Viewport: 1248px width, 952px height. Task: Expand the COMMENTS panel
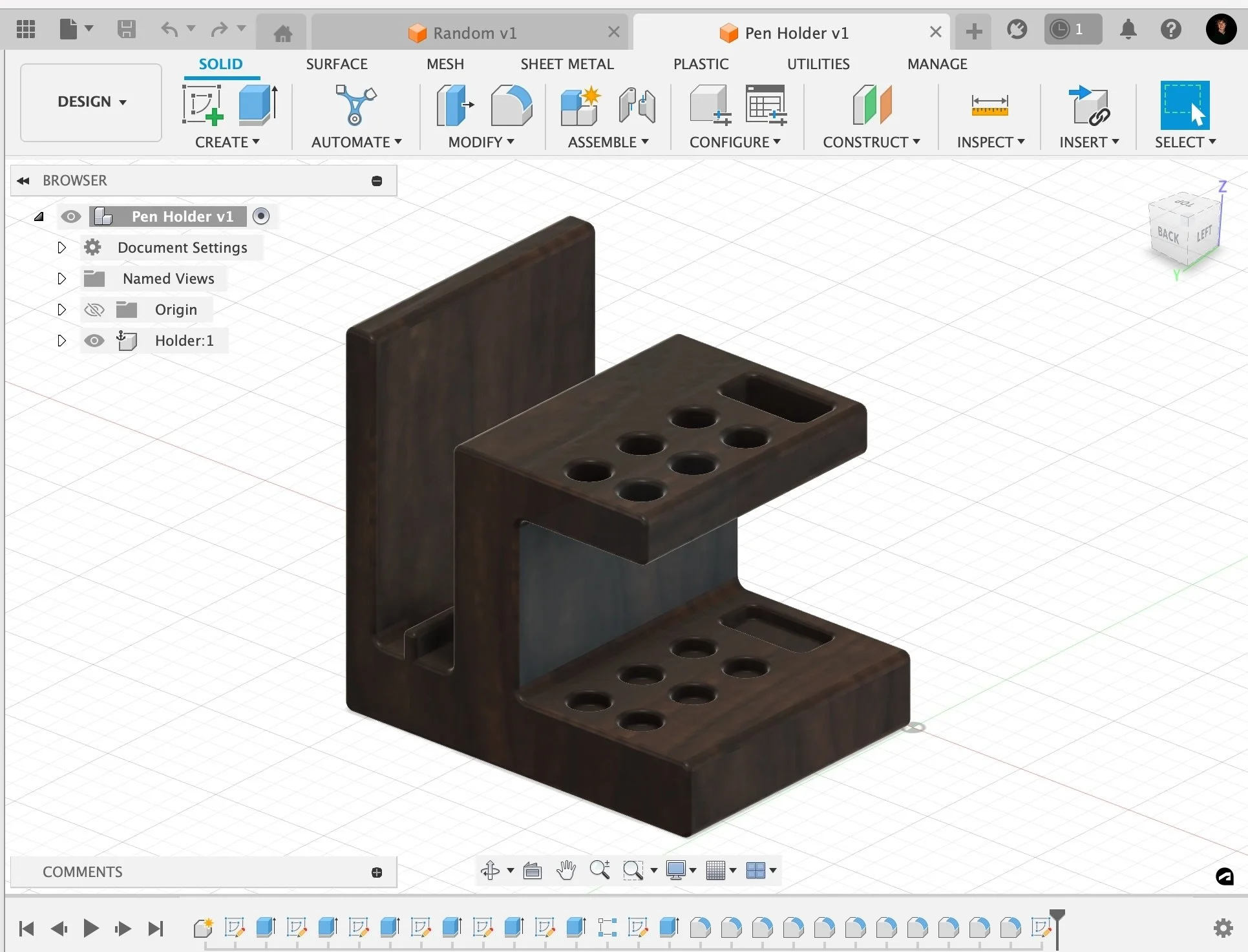pyautogui.click(x=377, y=873)
